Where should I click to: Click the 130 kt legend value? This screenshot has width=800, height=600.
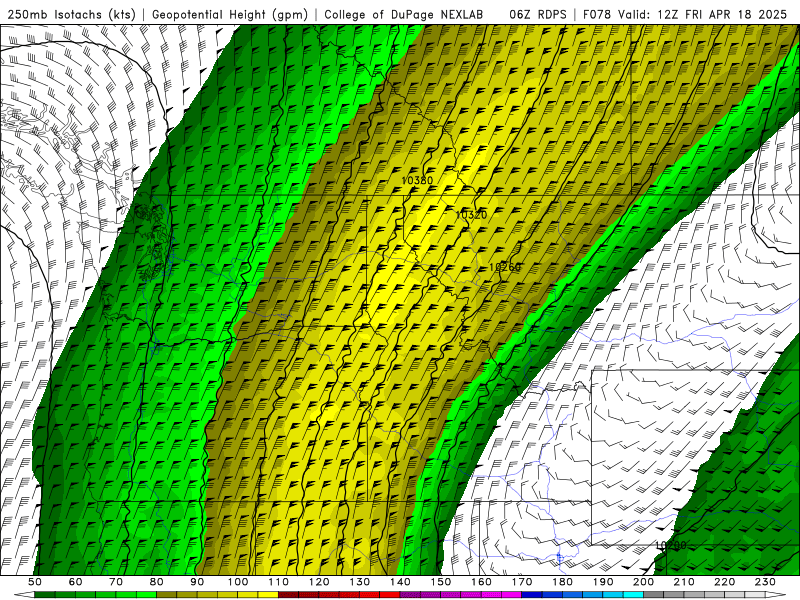[360, 582]
